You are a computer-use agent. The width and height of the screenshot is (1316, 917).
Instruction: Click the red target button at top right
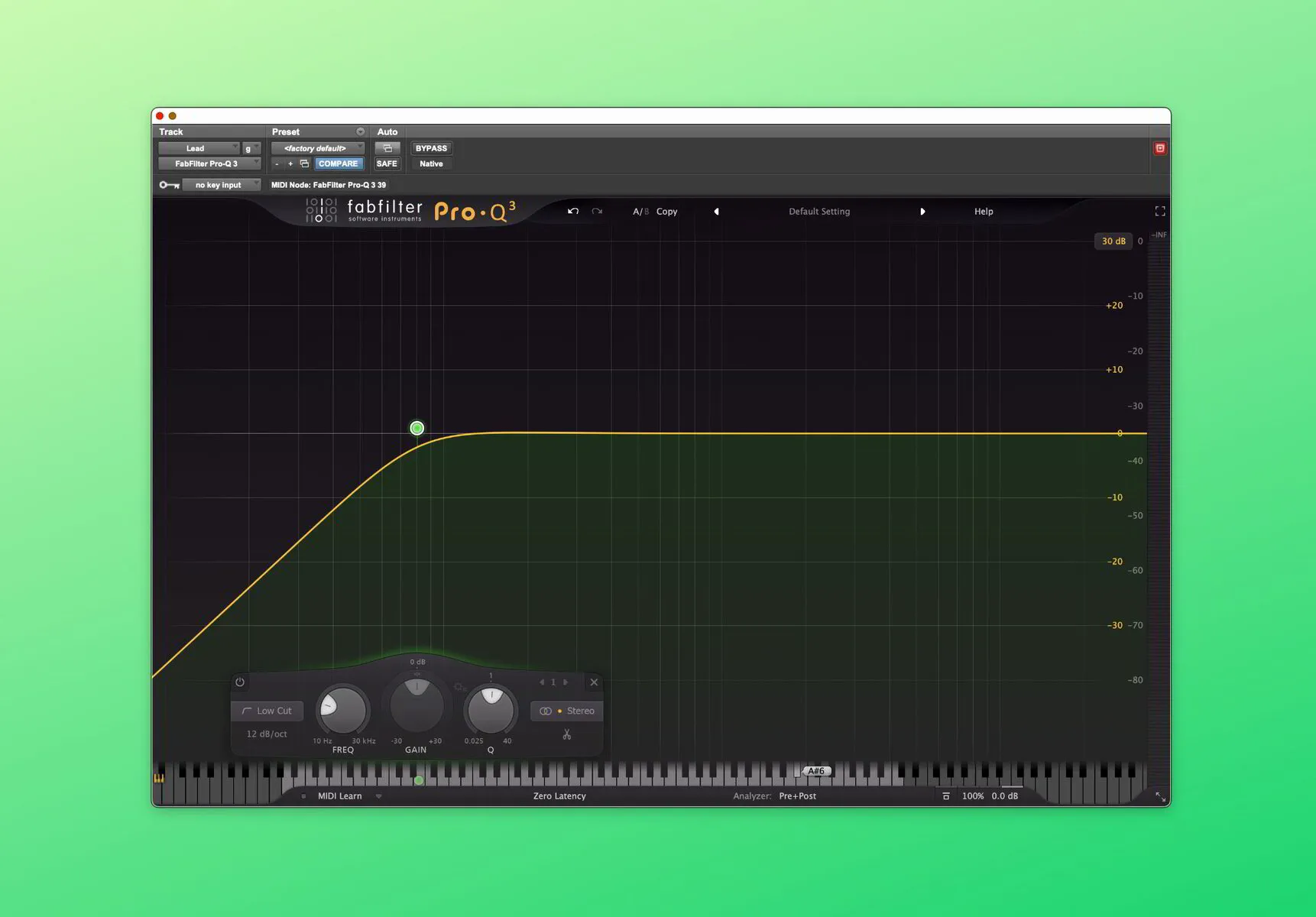coord(1160,148)
